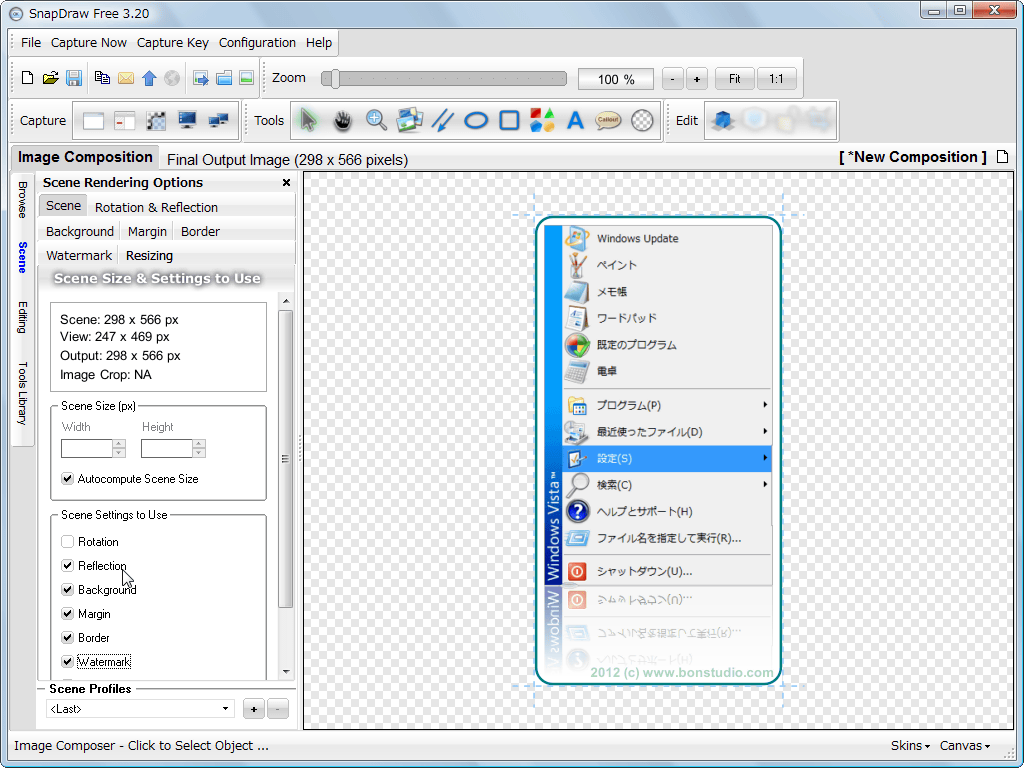This screenshot has width=1024, height=768.
Task: Save with the floppy disk icon
Action: (x=74, y=78)
